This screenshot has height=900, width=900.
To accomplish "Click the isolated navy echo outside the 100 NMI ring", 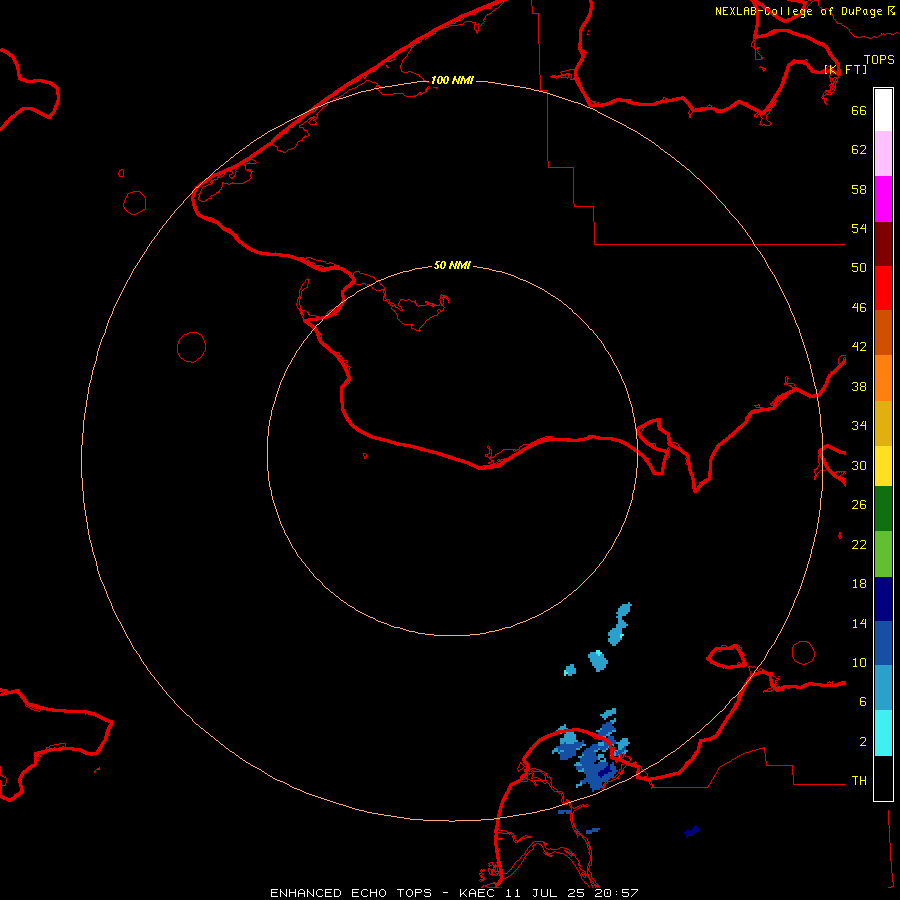I will 692,832.
